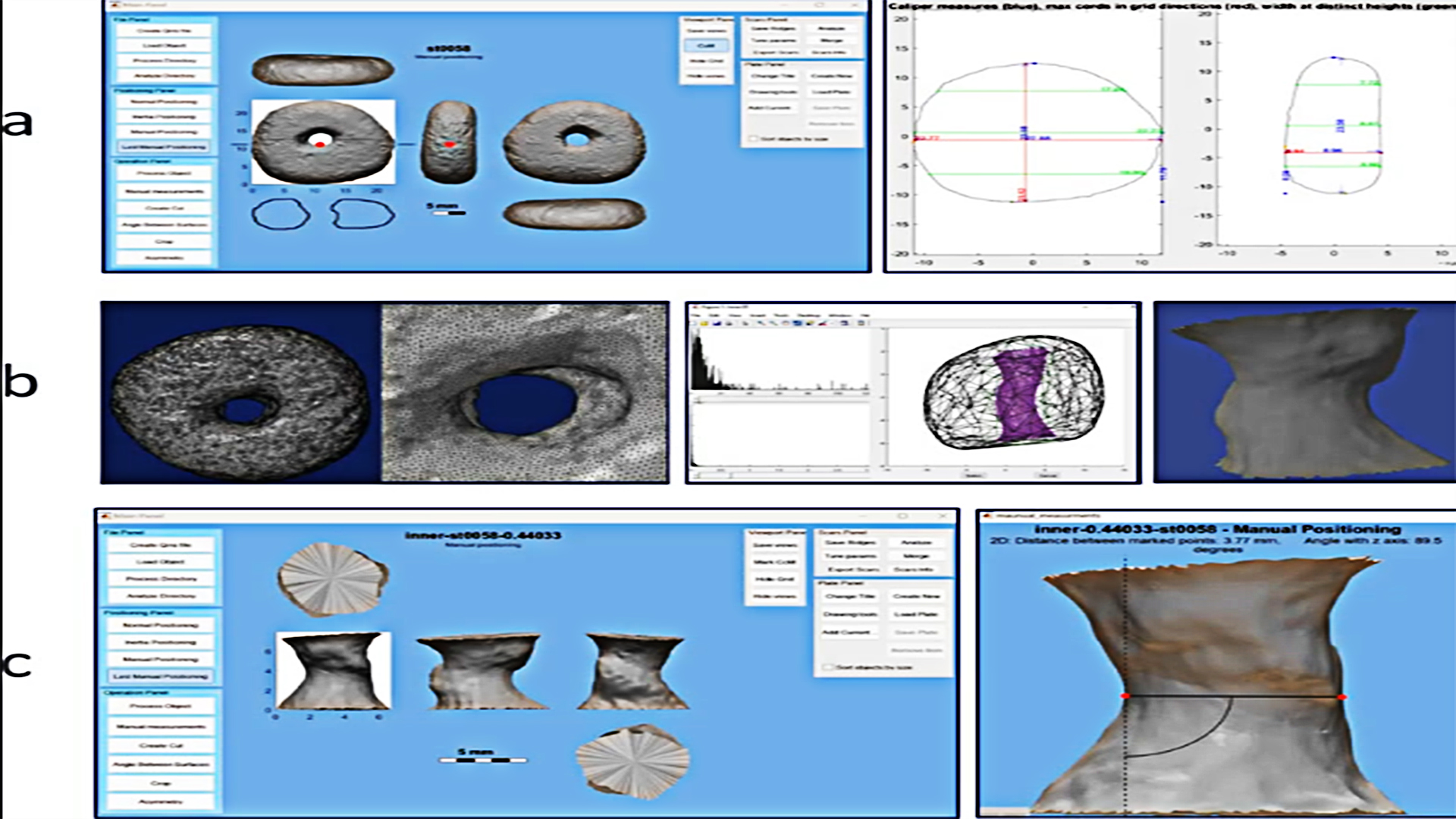Open File menu in the figure window

pos(695,315)
